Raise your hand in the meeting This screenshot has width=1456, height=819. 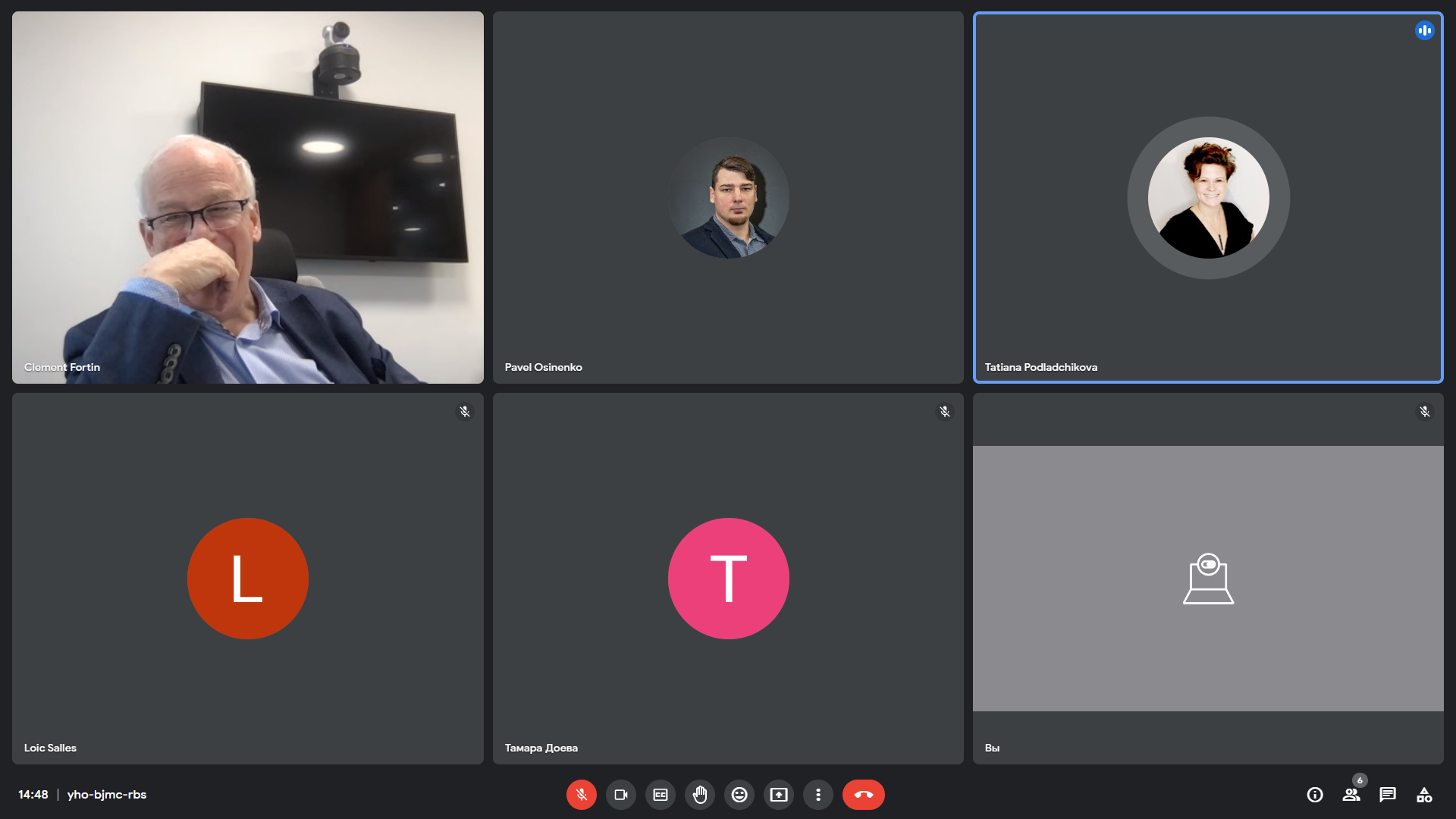point(700,795)
